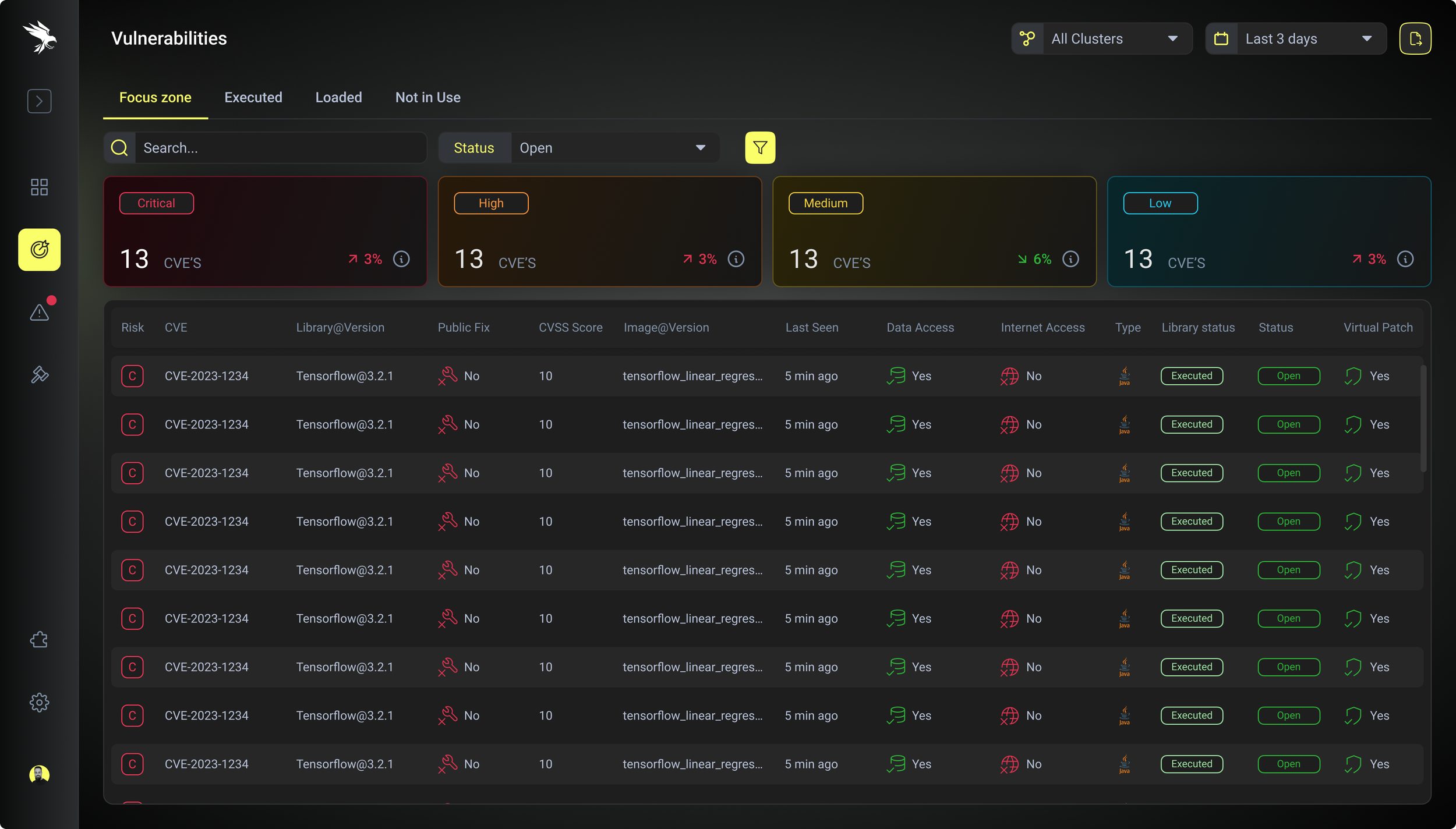Open the user avatar profile
This screenshot has width=1456, height=829.
(x=39, y=774)
